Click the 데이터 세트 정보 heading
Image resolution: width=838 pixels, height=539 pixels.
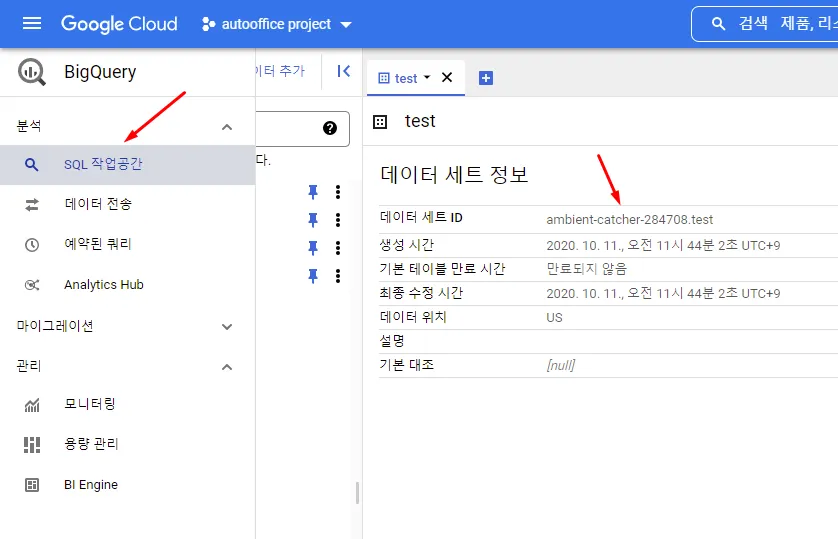pyautogui.click(x=454, y=175)
